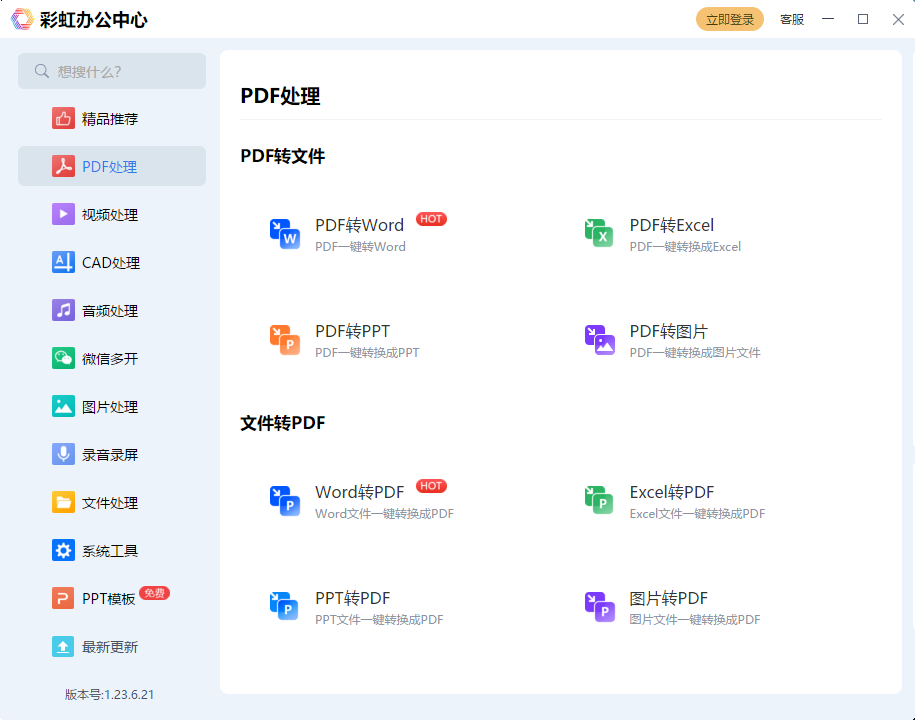Click the description PDF一键转换成图片文件
Image resolution: width=915 pixels, height=720 pixels.
[695, 352]
